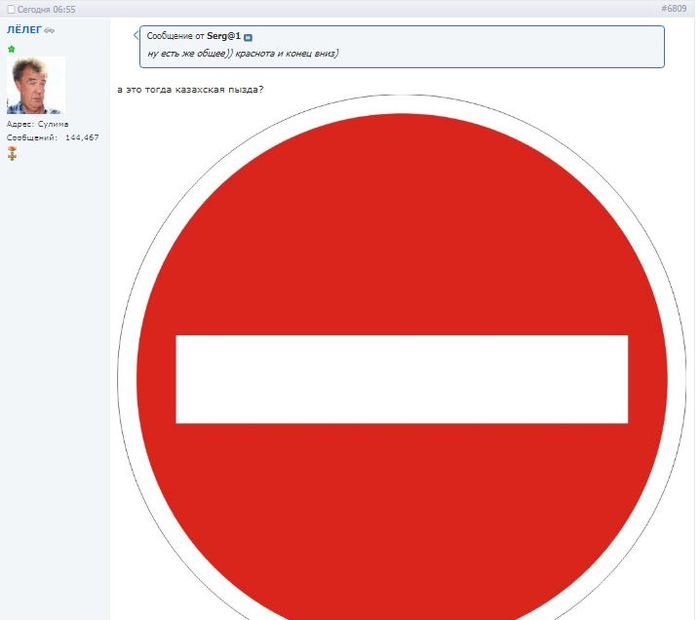Click the "Адрес: Сулима" line

tap(37, 124)
